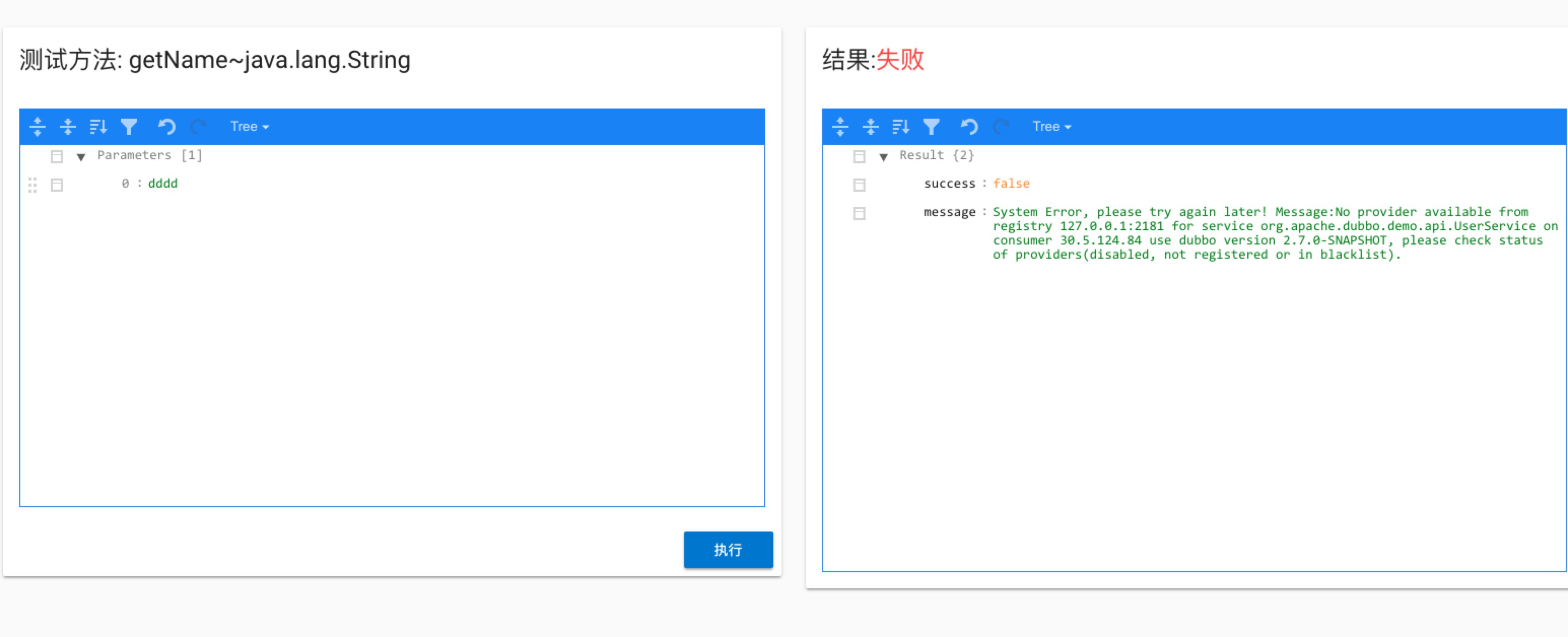Collapse the Parameters [1] node
Viewport: 1568px width, 637px height.
point(81,156)
